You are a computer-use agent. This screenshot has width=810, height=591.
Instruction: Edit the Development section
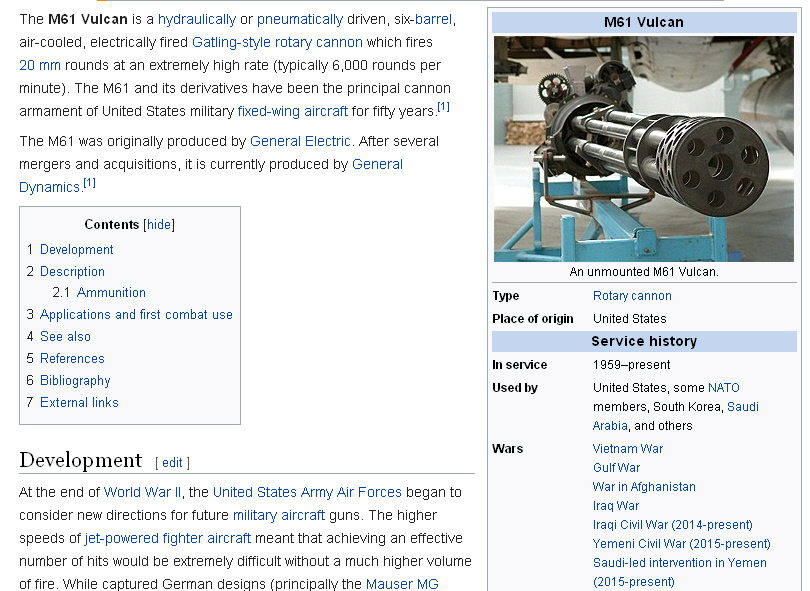tap(172, 462)
